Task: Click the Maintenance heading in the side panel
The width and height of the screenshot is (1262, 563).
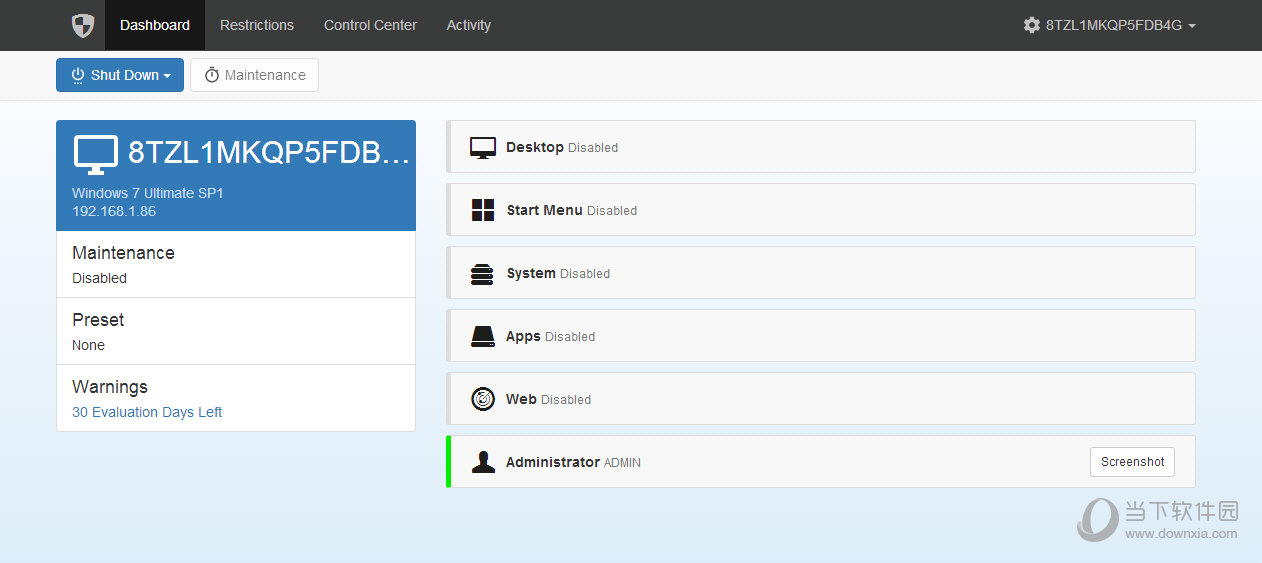Action: [123, 253]
